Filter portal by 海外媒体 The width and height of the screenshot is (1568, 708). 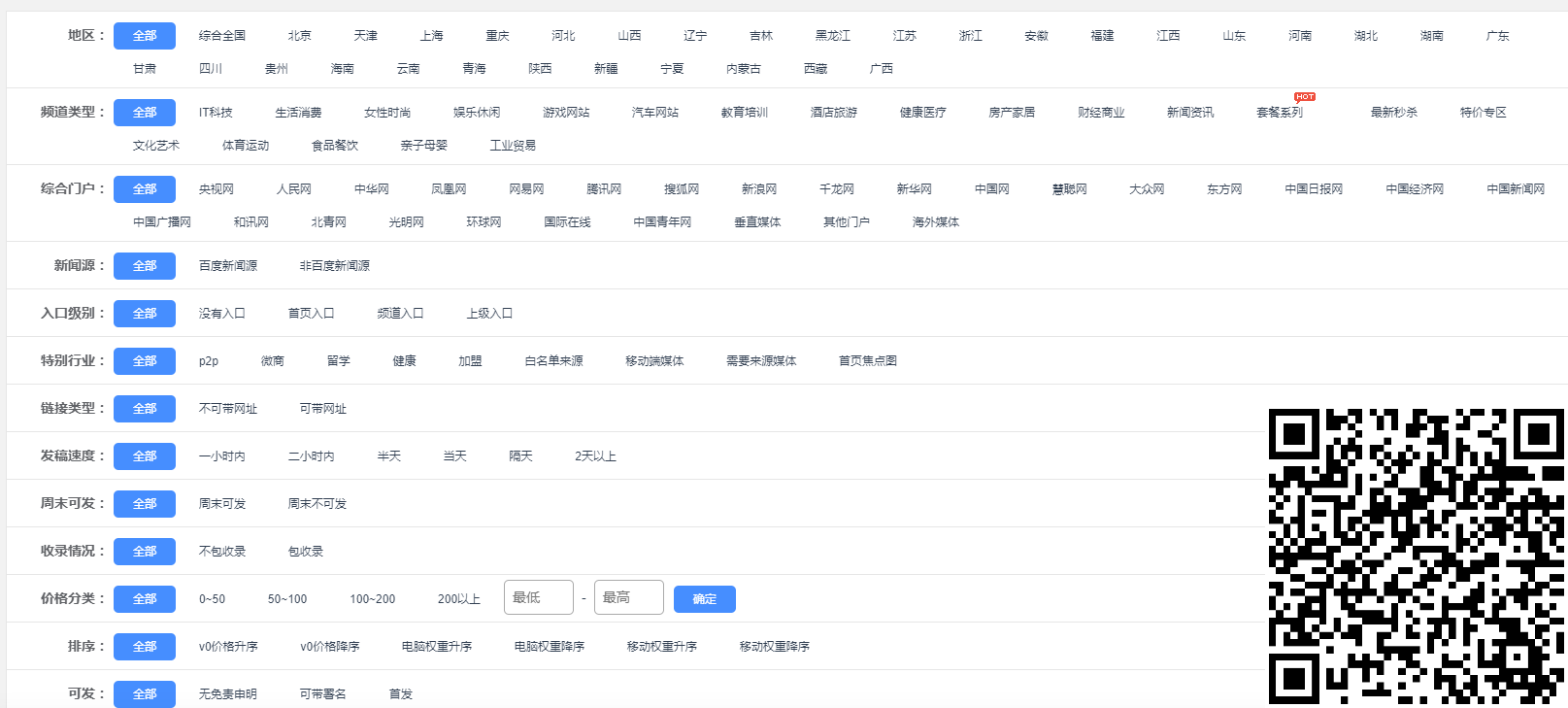pos(936,222)
